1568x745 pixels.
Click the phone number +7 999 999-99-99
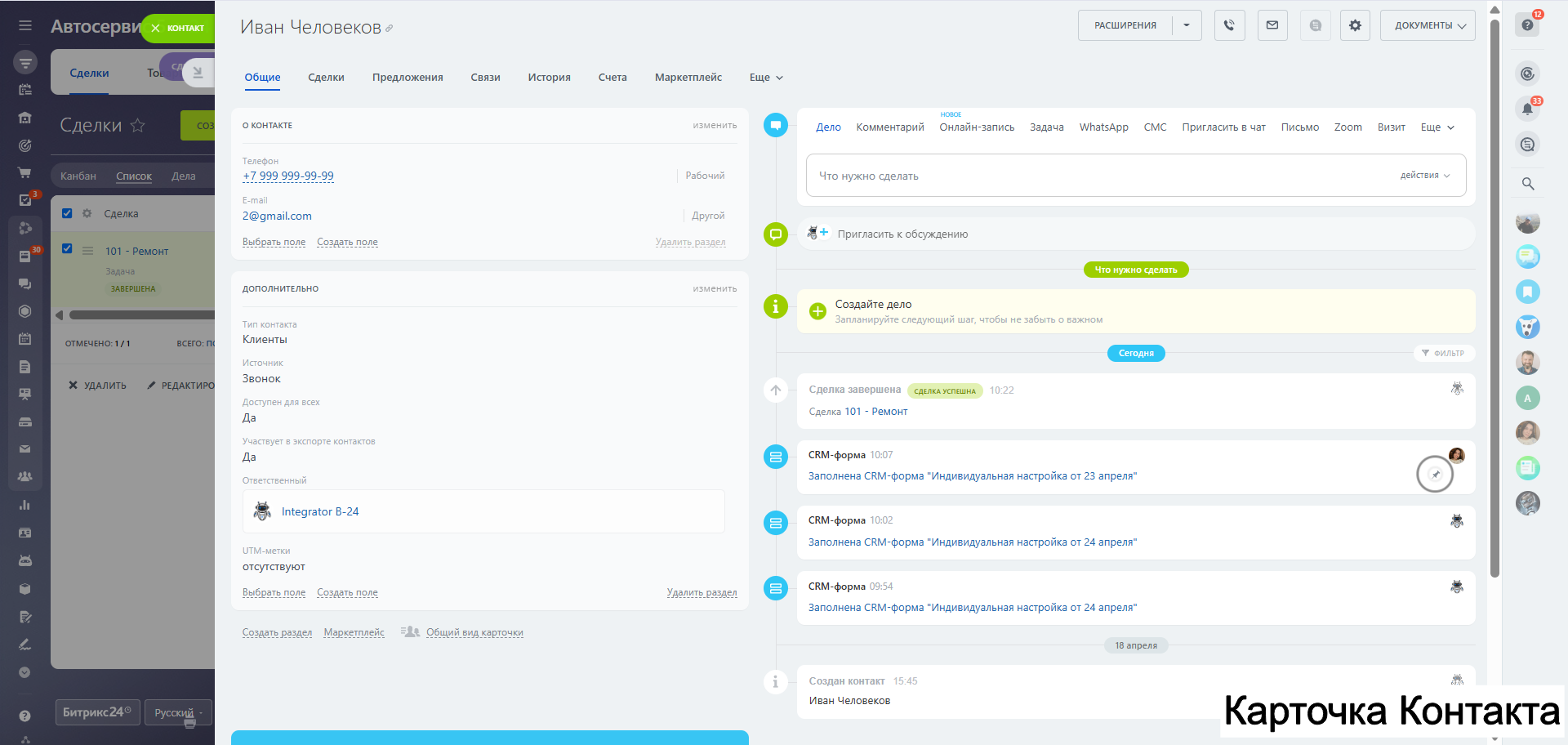[288, 176]
